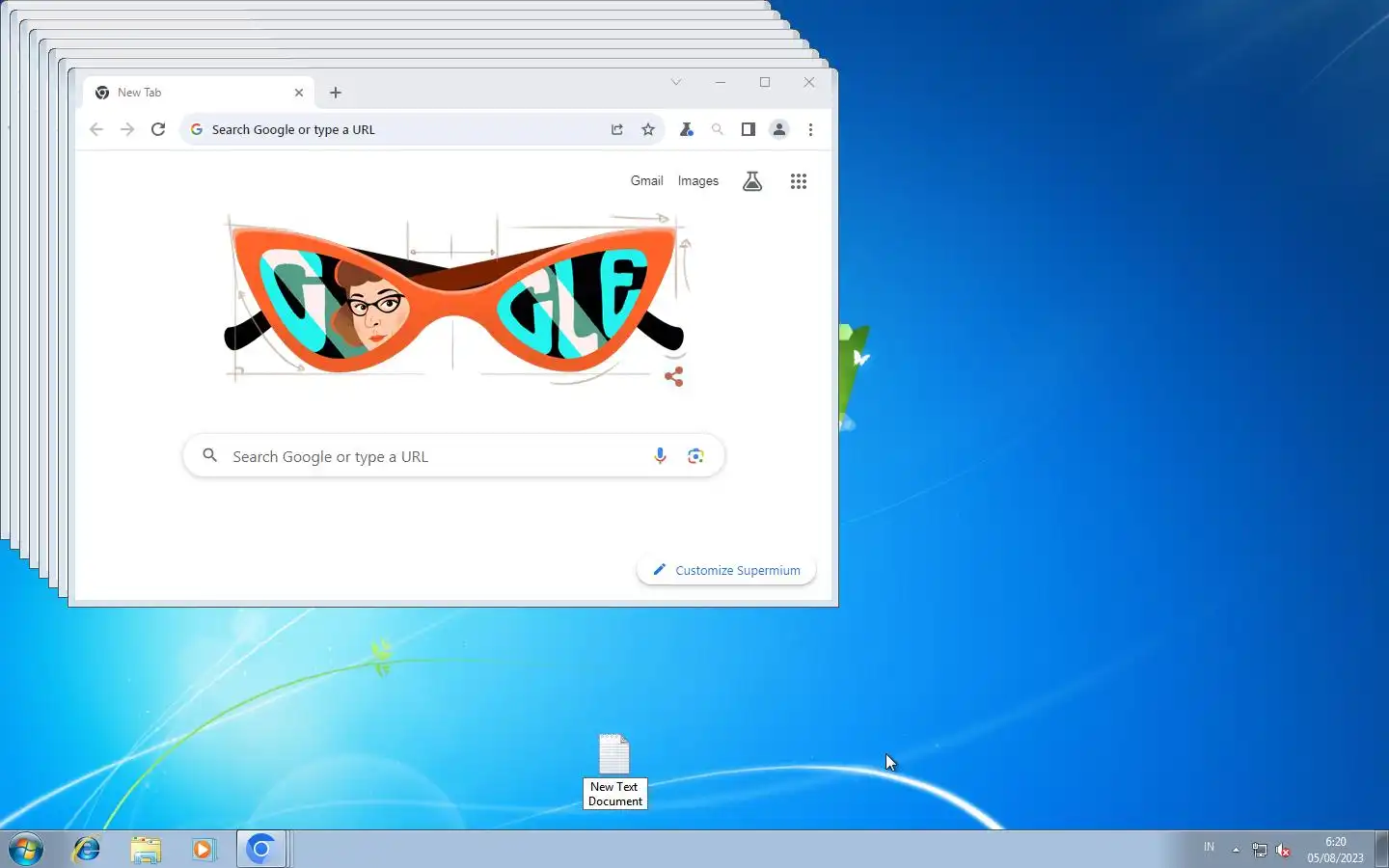Open the network tray icon

(x=1260, y=850)
